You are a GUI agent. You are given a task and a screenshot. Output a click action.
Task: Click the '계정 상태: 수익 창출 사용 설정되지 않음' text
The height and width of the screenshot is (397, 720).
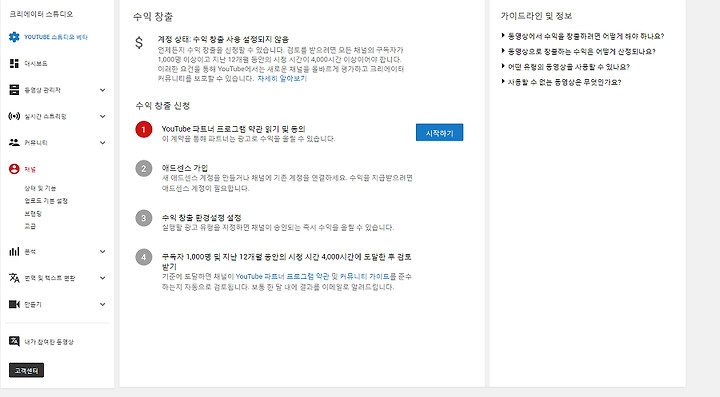click(x=223, y=39)
